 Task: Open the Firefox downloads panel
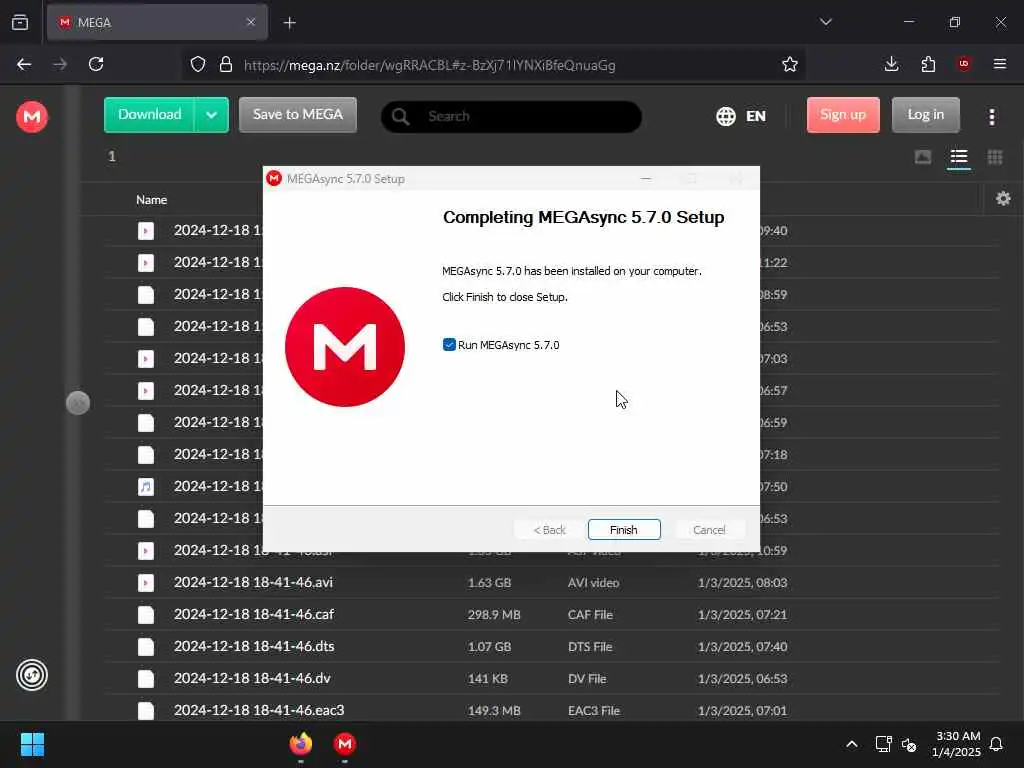pos(891,64)
